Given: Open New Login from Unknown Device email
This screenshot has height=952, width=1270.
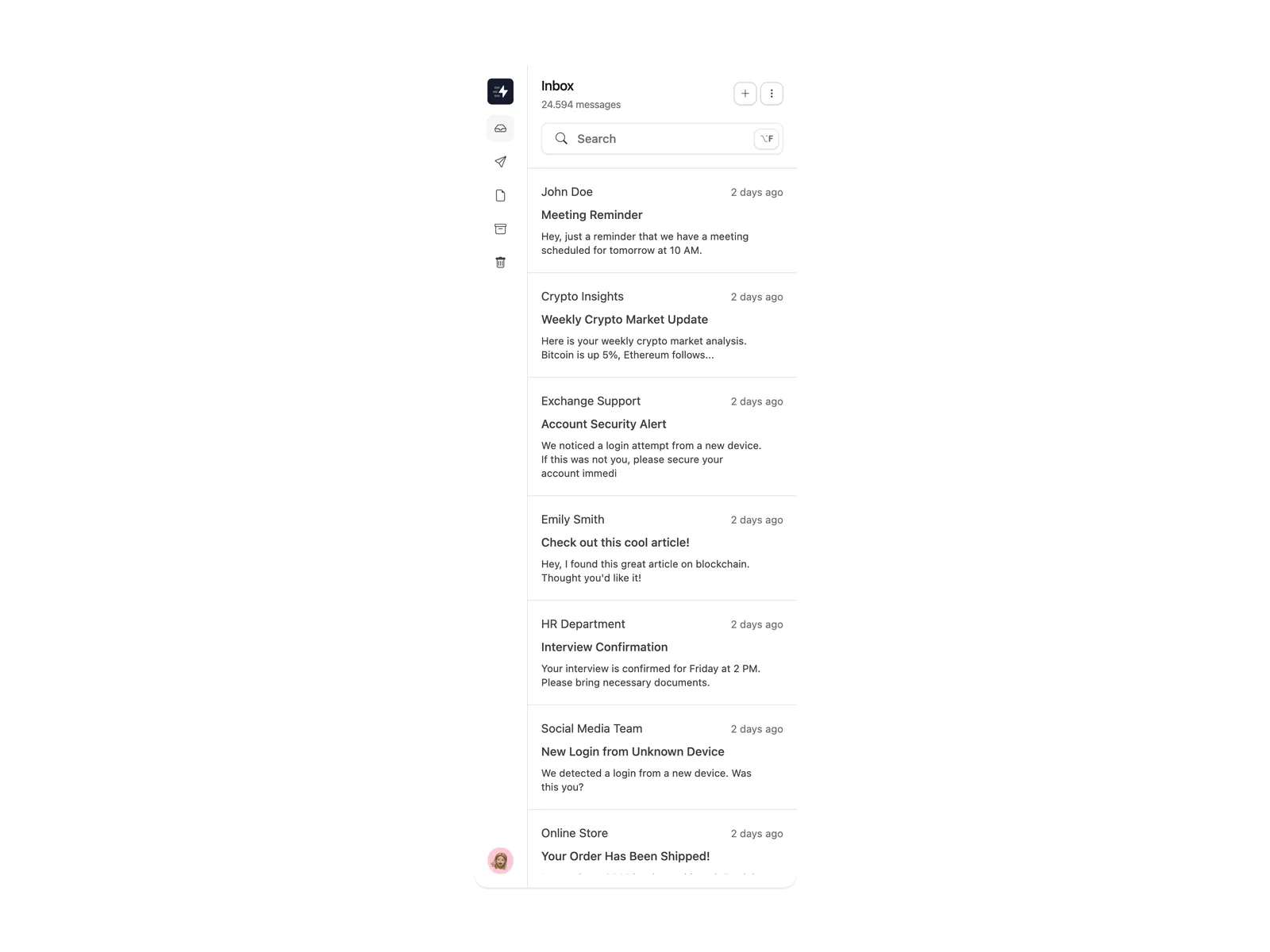Looking at the screenshot, I should click(x=662, y=758).
